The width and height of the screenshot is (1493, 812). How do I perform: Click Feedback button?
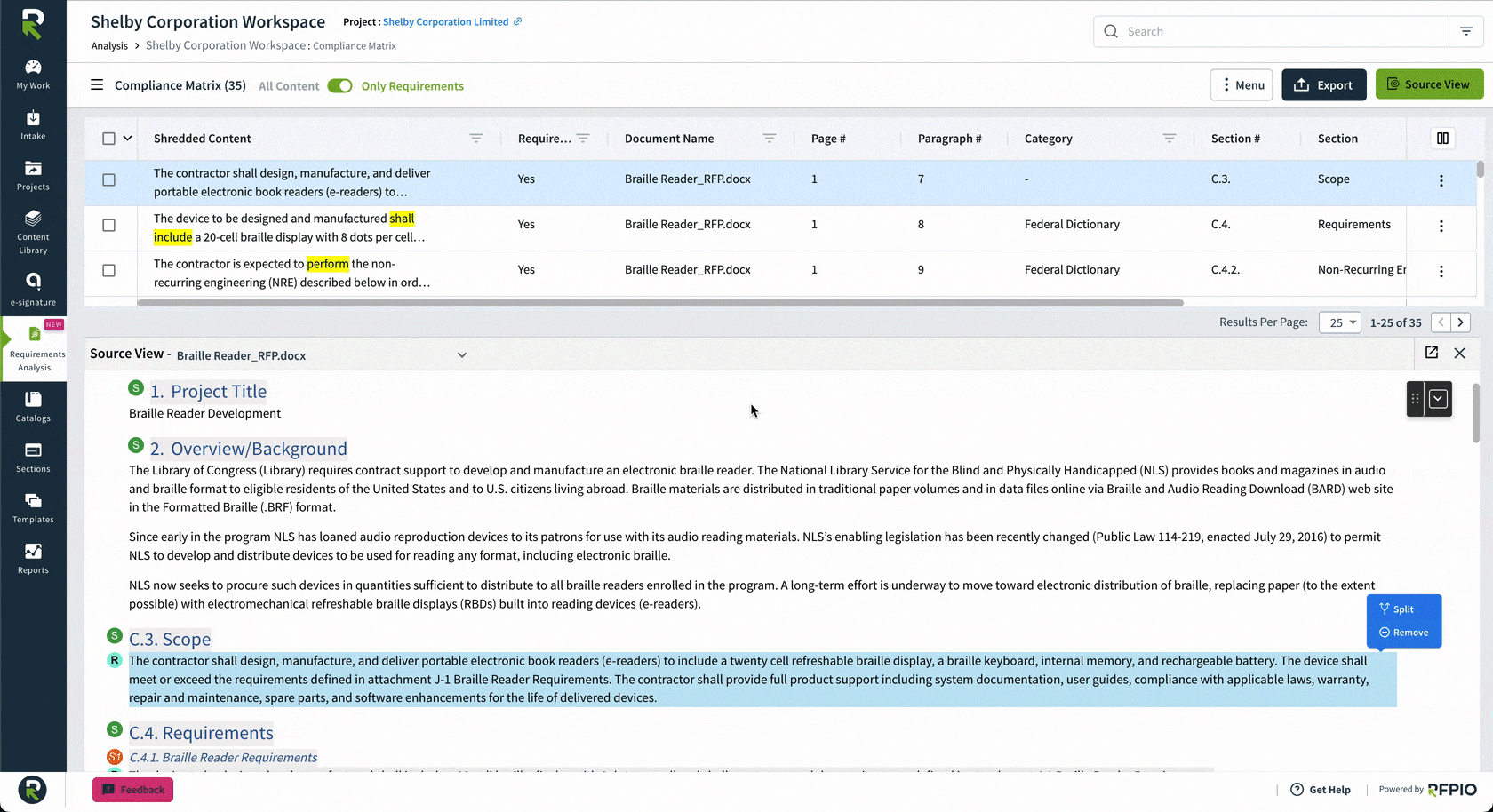(132, 790)
